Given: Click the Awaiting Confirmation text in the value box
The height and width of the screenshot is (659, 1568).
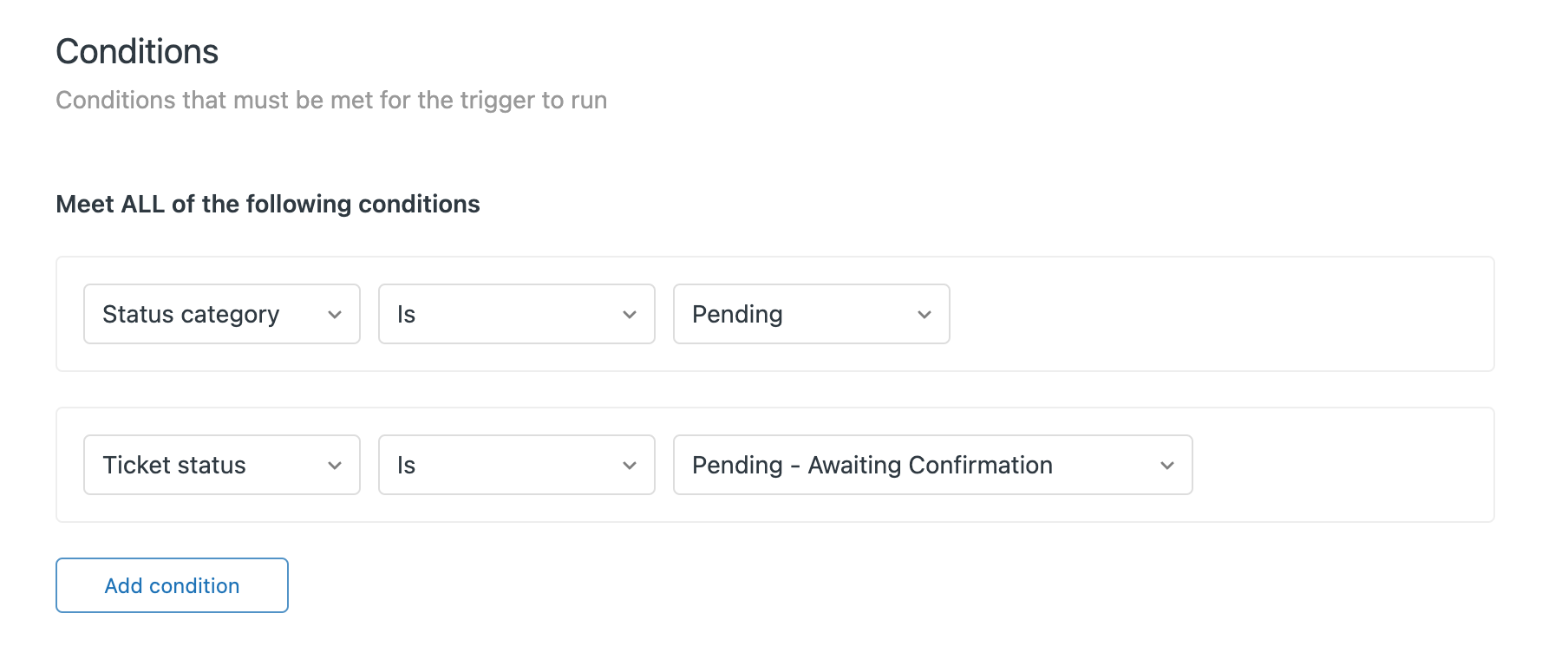Looking at the screenshot, I should click(930, 466).
